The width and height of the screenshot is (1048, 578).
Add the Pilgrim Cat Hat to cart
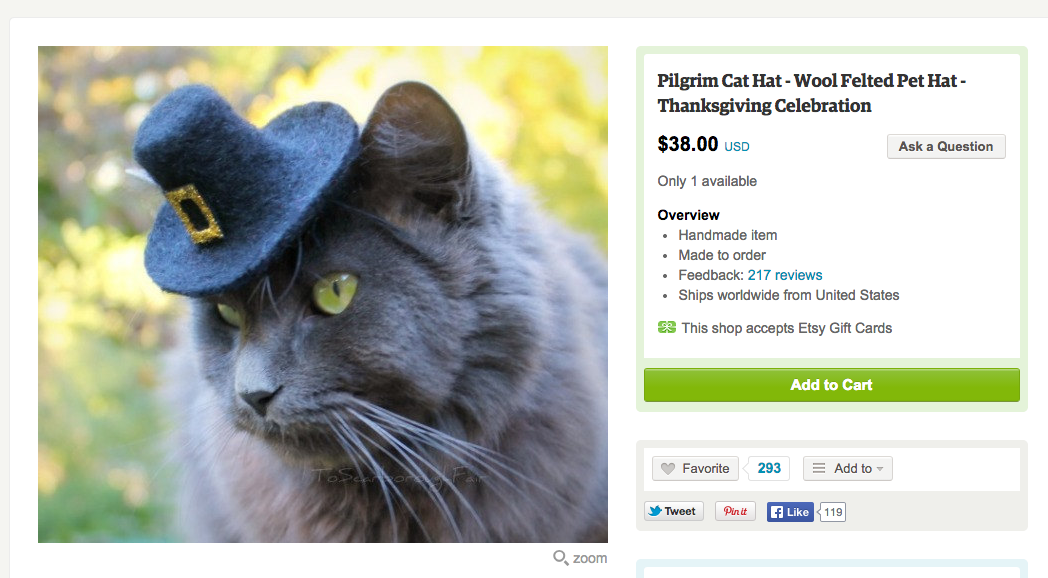(x=831, y=385)
